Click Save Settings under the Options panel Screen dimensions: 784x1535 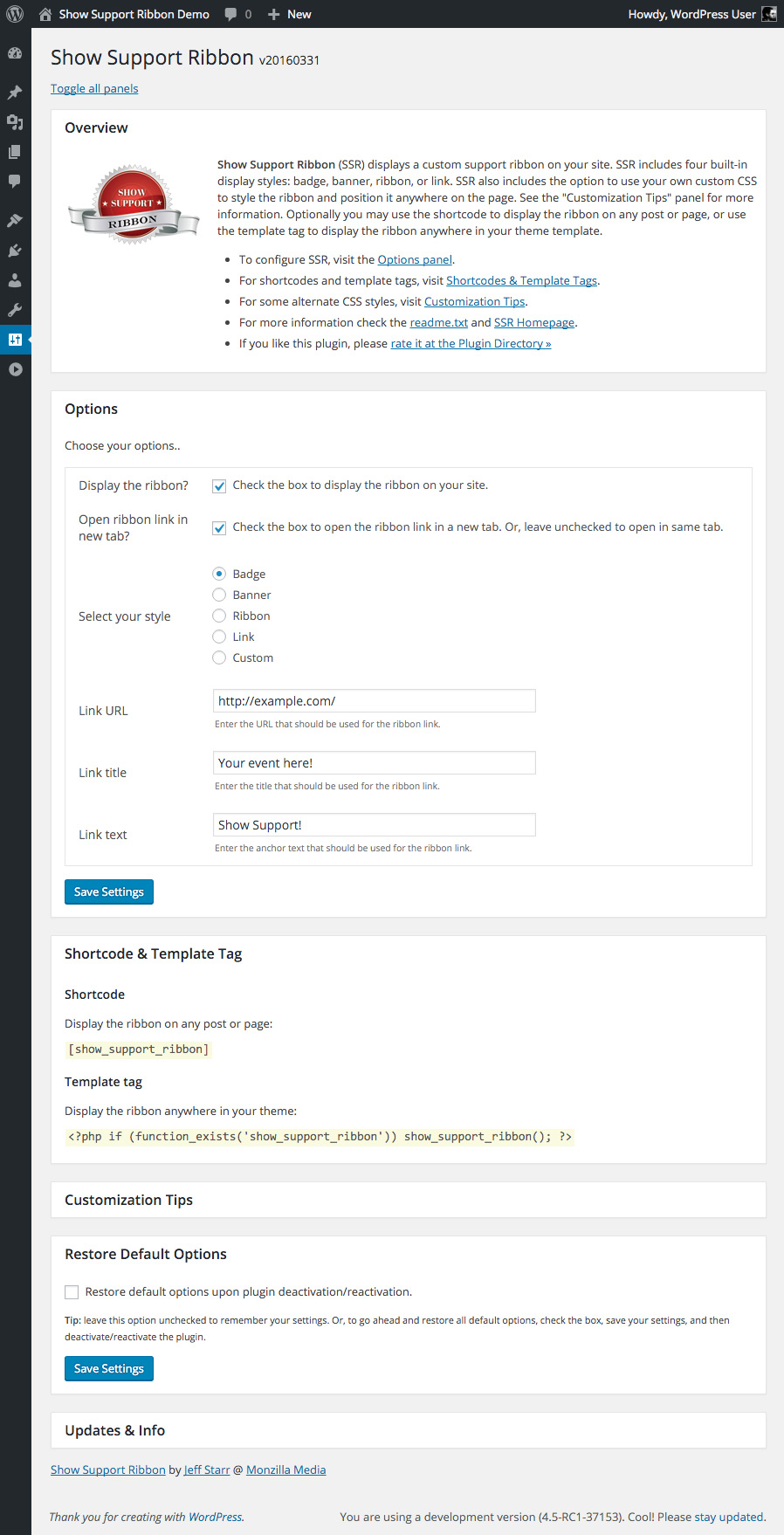109,891
